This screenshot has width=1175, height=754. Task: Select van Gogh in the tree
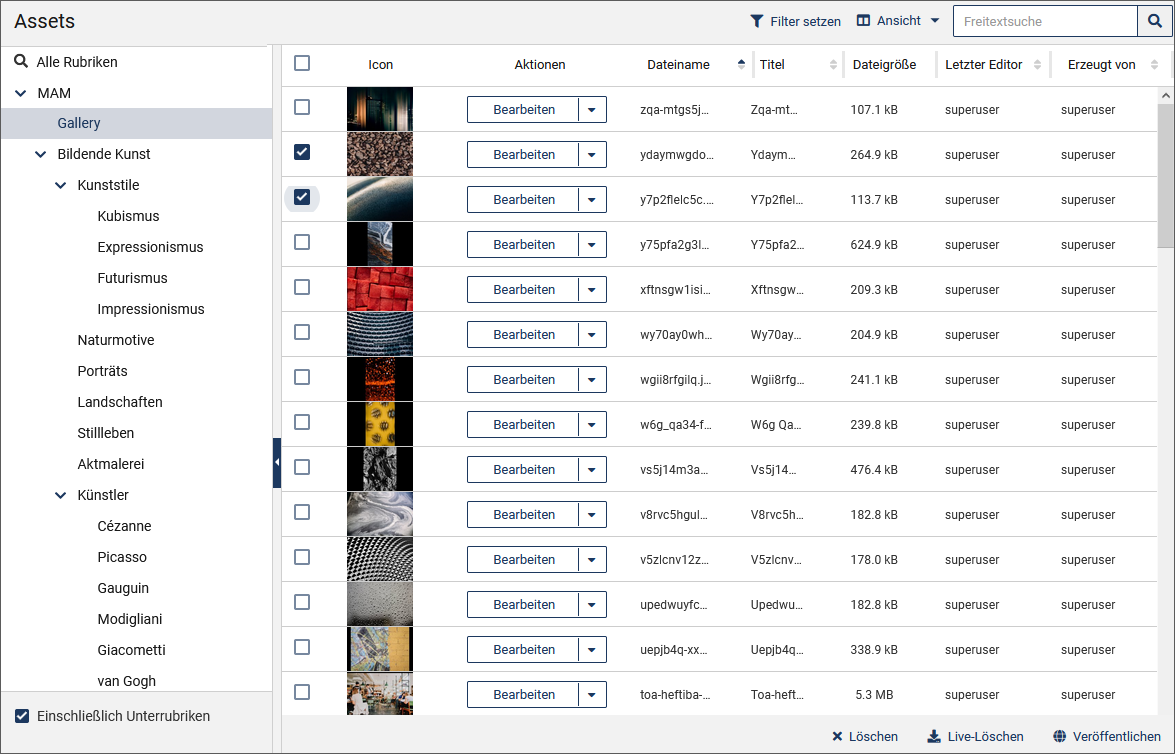(x=126, y=681)
